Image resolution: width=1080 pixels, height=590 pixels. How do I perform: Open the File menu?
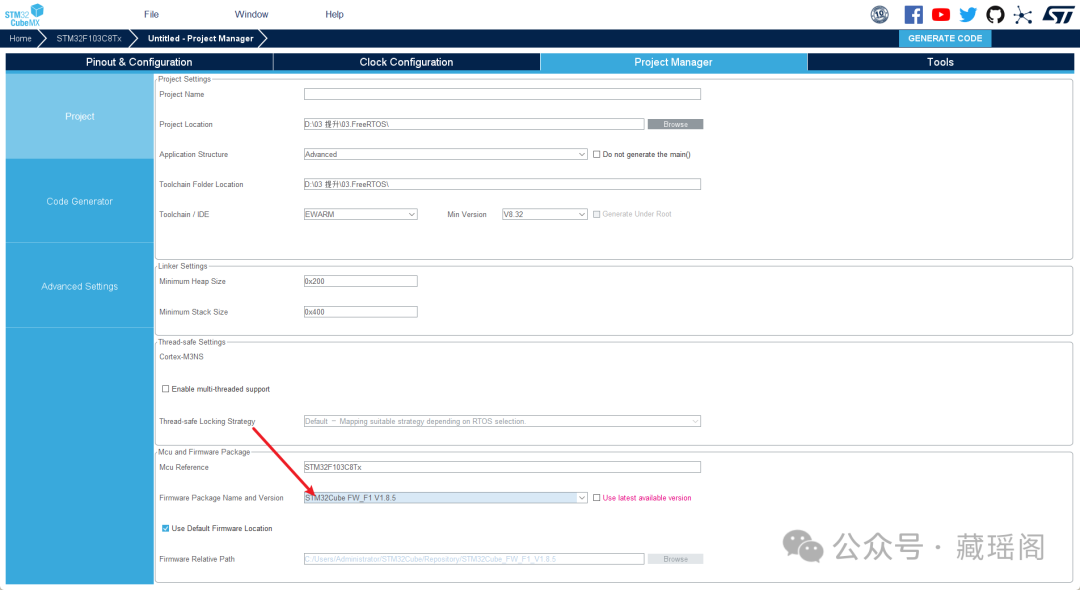click(x=151, y=14)
